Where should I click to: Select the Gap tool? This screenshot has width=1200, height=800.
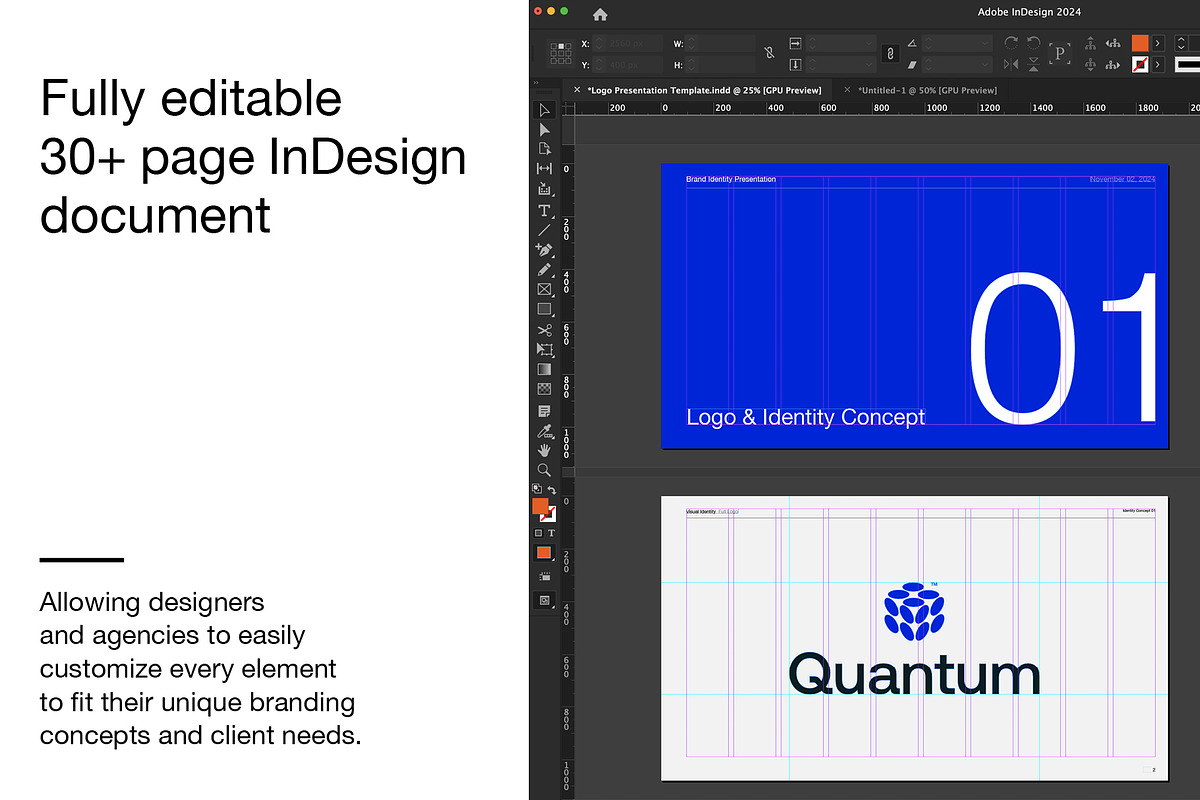(x=544, y=169)
